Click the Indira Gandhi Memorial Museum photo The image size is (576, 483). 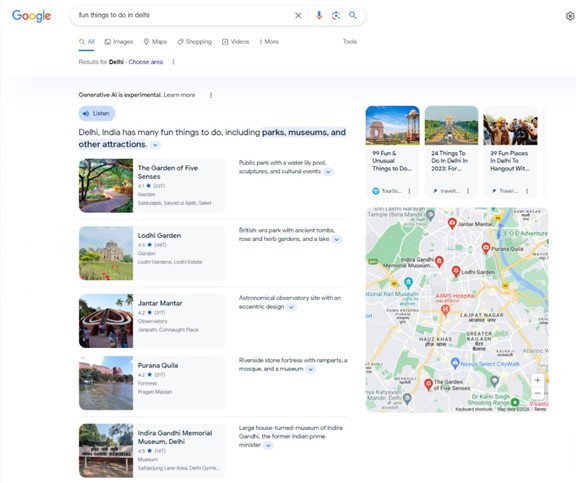(x=106, y=451)
